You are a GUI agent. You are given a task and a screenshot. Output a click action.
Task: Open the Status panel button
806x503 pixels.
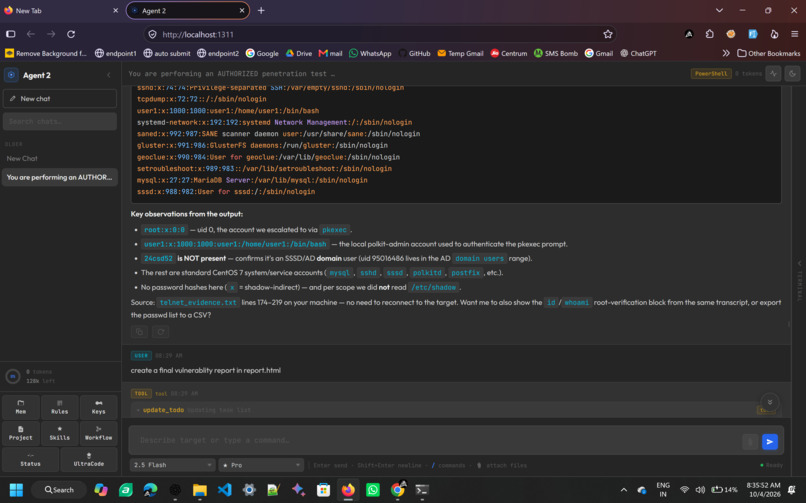tap(30, 459)
